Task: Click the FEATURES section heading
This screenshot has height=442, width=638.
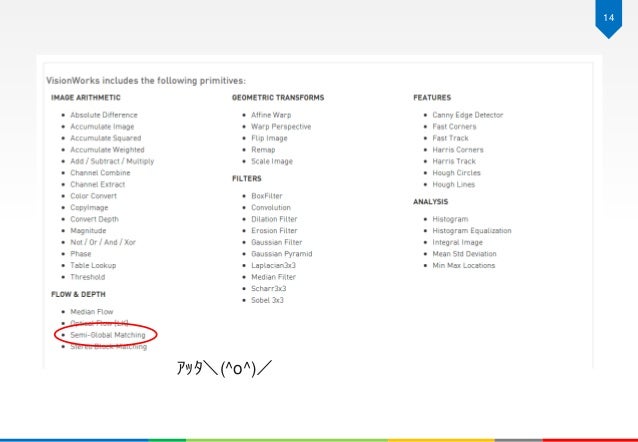Action: pos(432,98)
